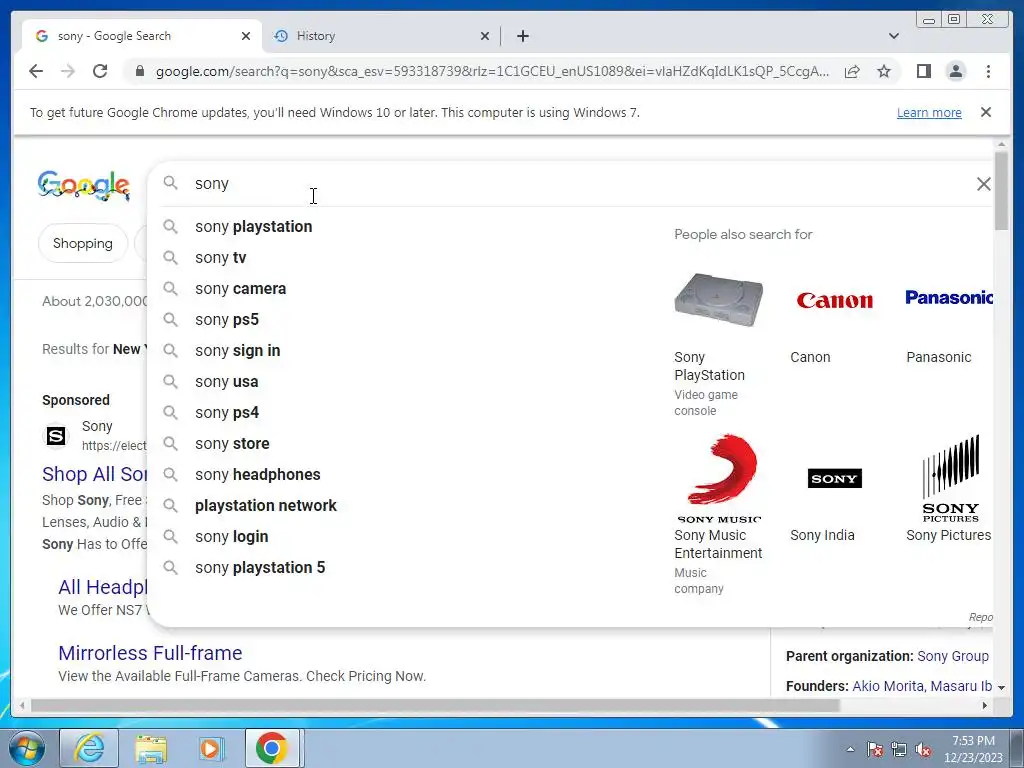
Task: Select the sony - Google Search tab
Action: [x=141, y=36]
